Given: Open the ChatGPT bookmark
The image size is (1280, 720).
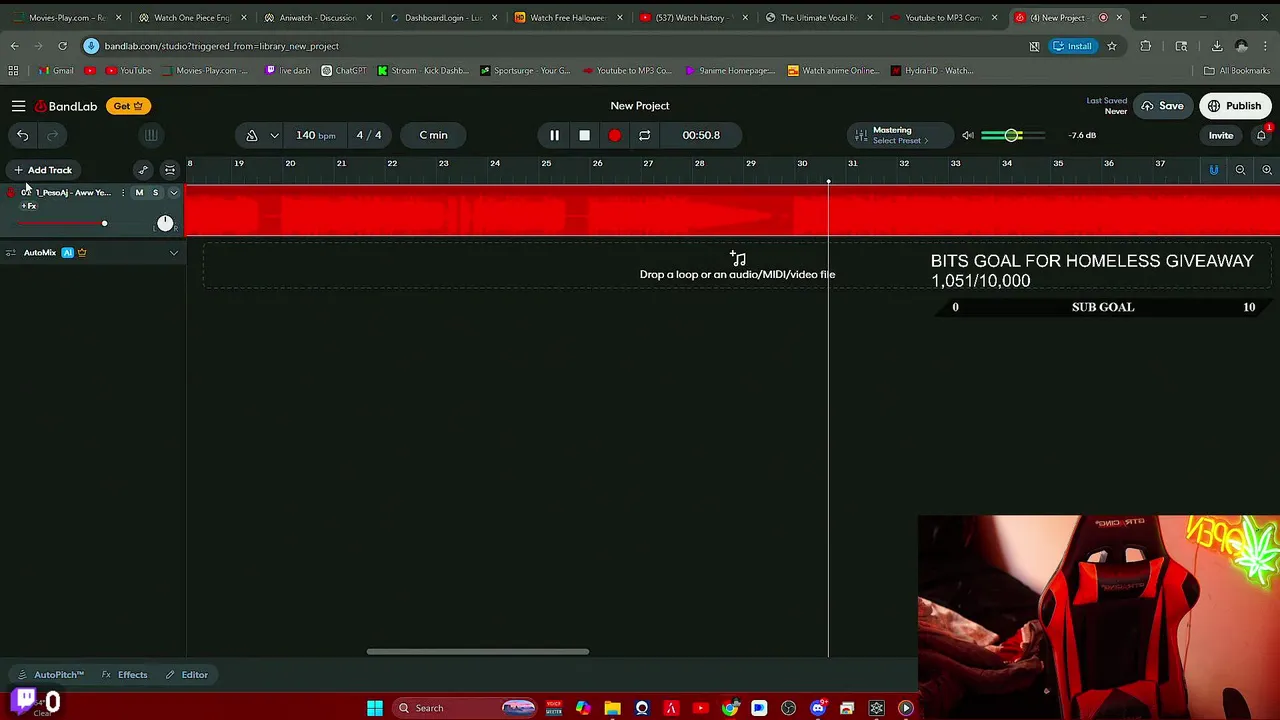Looking at the screenshot, I should pyautogui.click(x=344, y=71).
